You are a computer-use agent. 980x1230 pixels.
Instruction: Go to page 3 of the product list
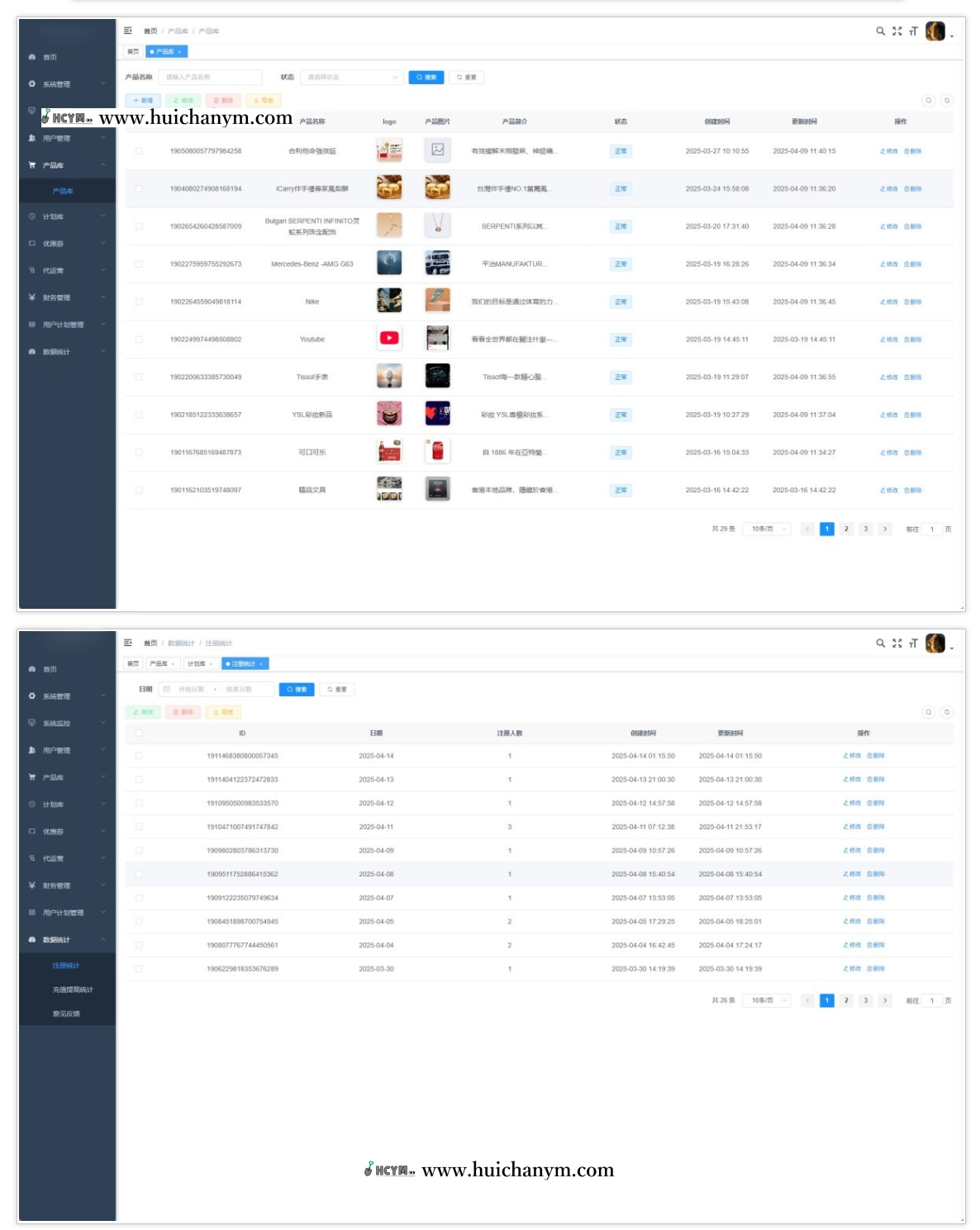(x=865, y=529)
